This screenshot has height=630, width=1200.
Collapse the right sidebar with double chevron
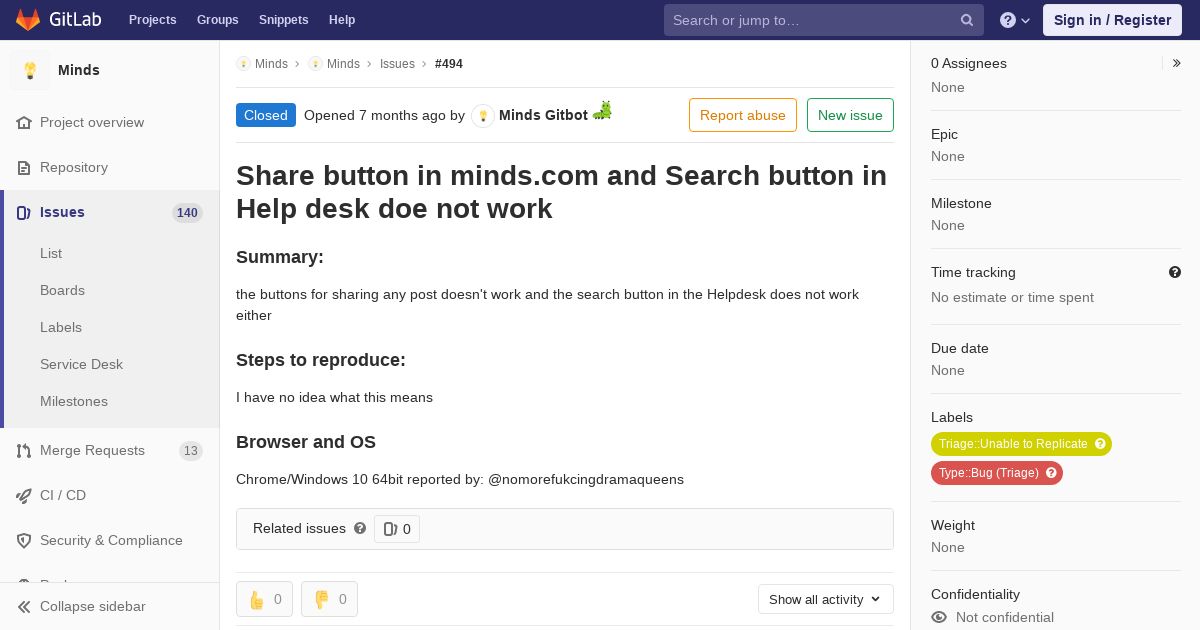click(1177, 63)
